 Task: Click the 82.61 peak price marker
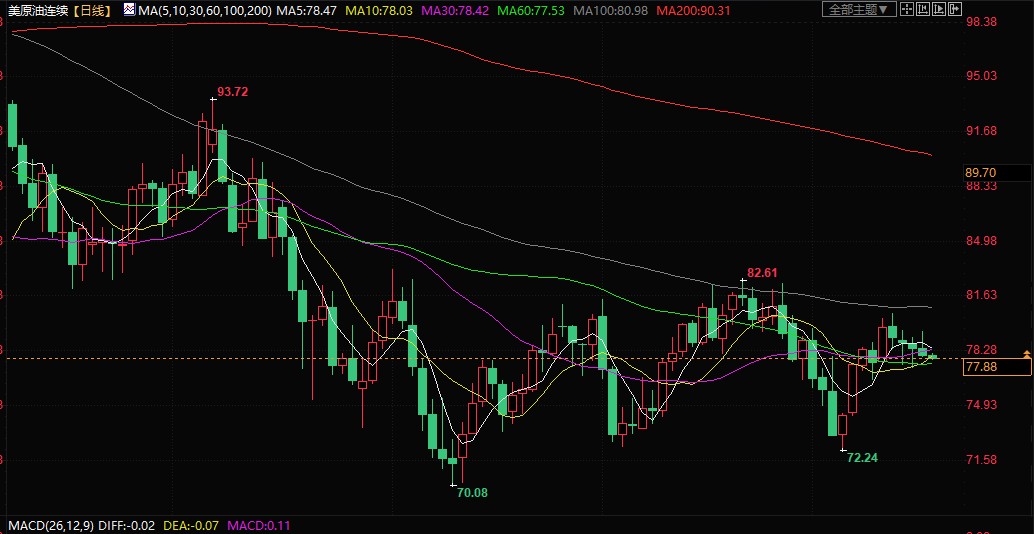tap(762, 272)
